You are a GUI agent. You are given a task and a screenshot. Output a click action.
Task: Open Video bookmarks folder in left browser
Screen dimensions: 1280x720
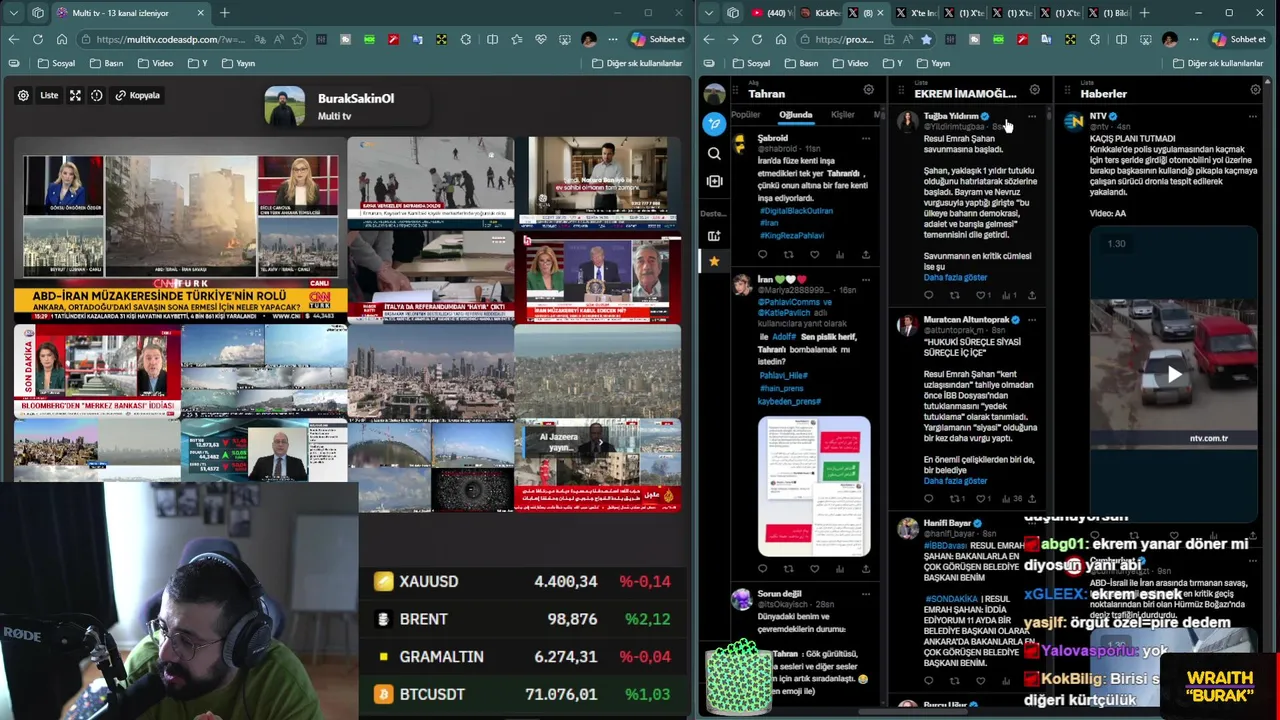click(x=155, y=63)
